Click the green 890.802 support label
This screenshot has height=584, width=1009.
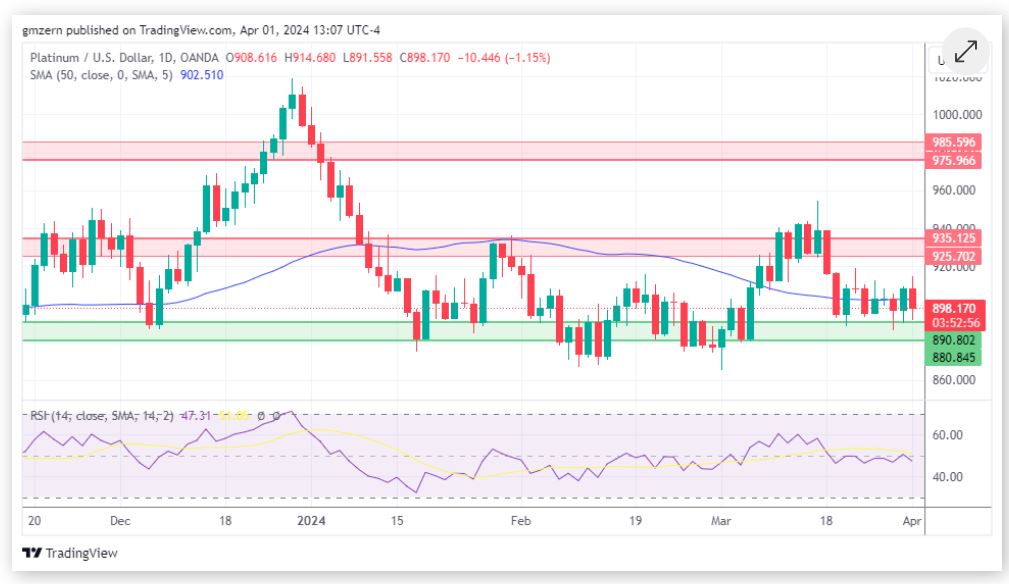tap(953, 341)
